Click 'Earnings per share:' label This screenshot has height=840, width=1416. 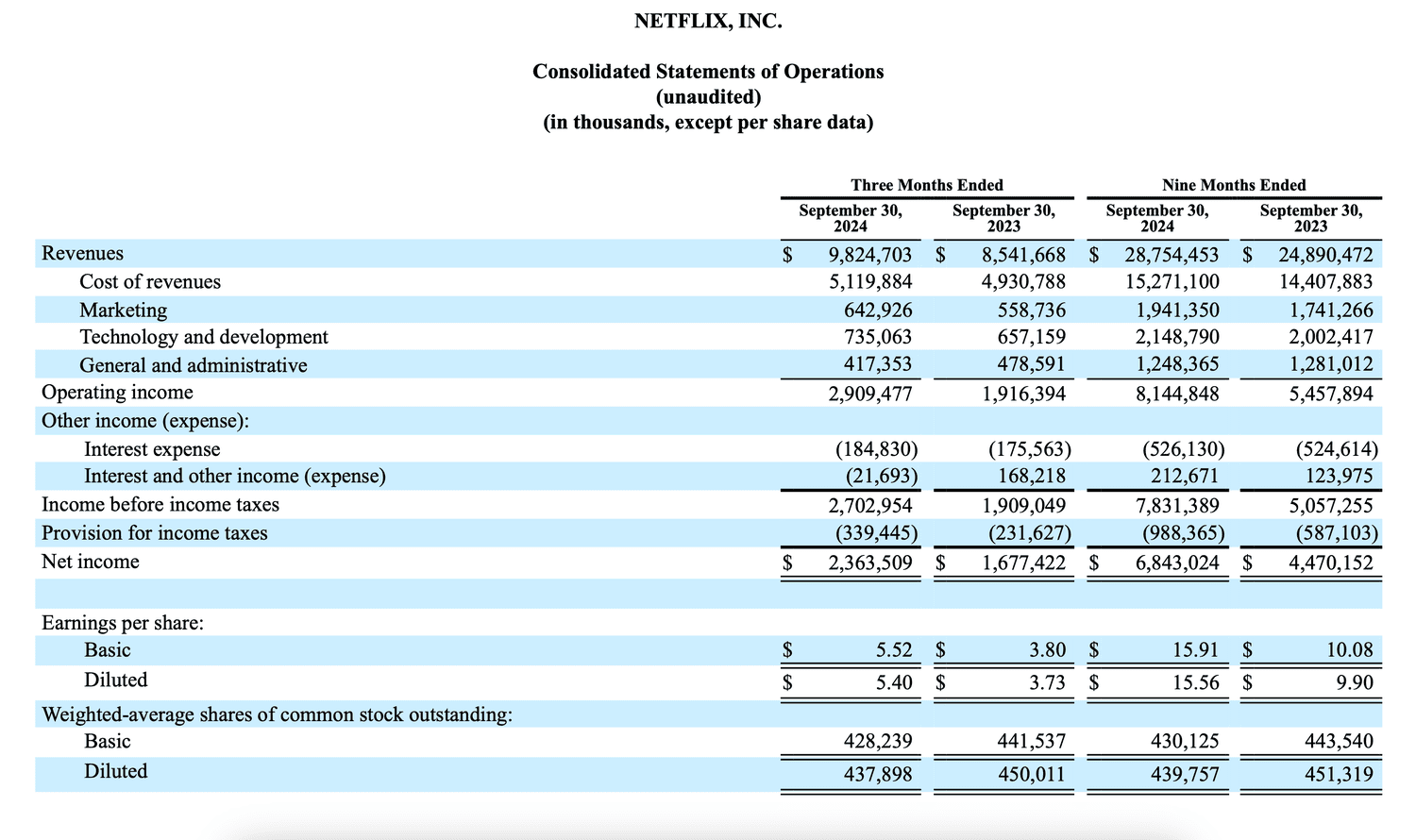point(123,623)
